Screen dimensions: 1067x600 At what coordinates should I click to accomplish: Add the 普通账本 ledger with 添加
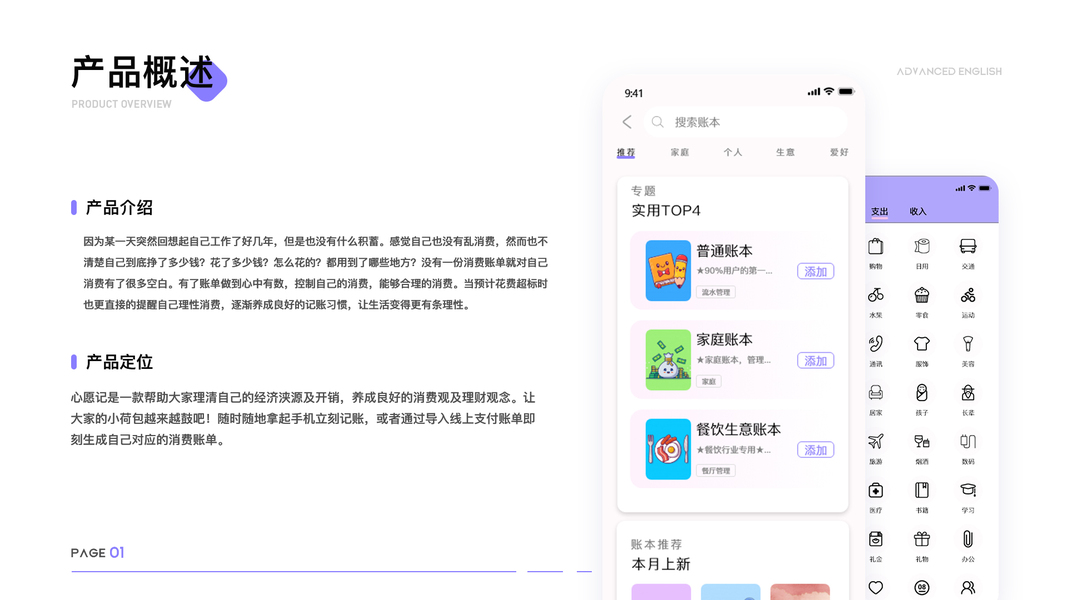pos(816,271)
